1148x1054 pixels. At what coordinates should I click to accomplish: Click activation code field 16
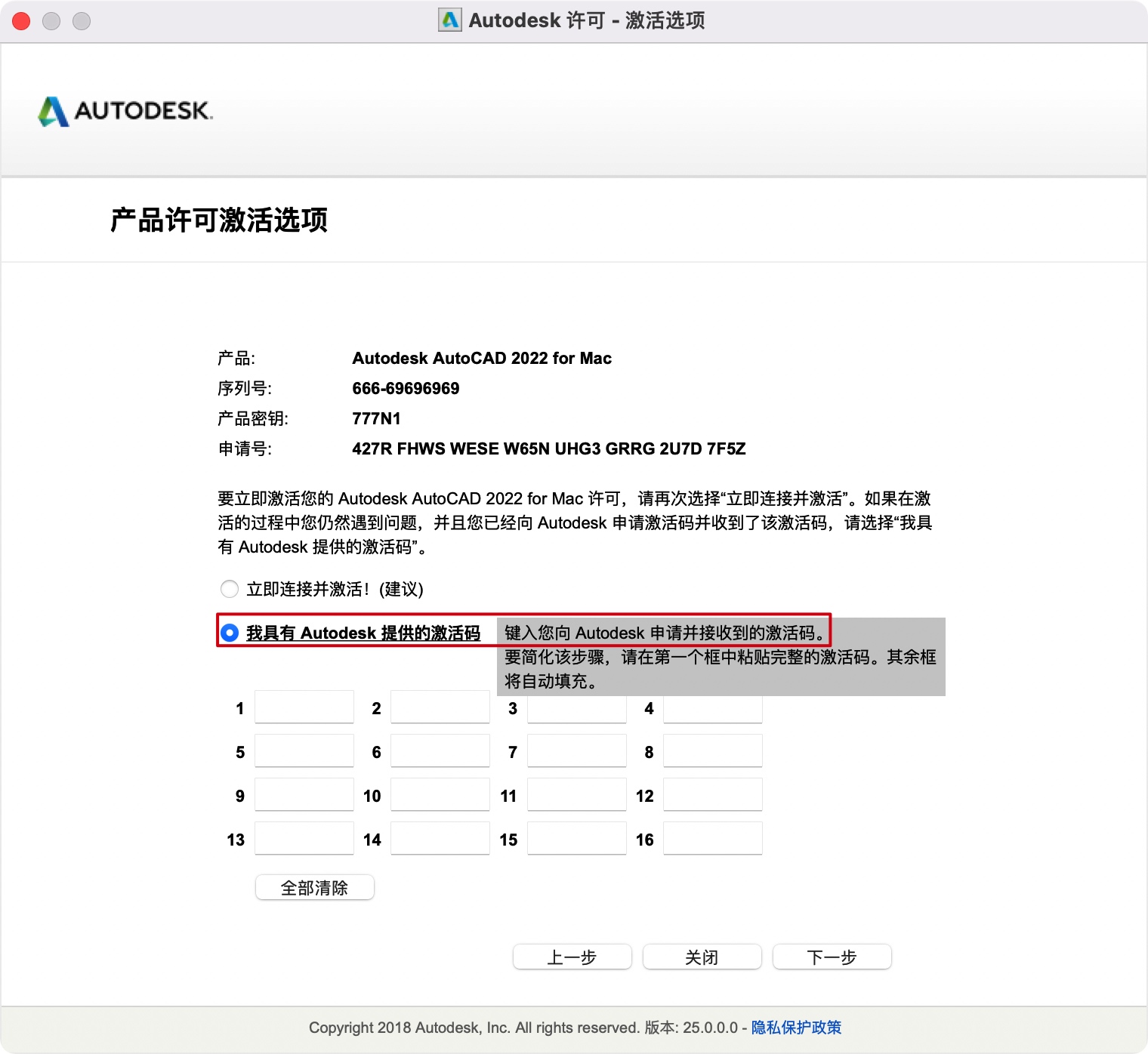(712, 839)
